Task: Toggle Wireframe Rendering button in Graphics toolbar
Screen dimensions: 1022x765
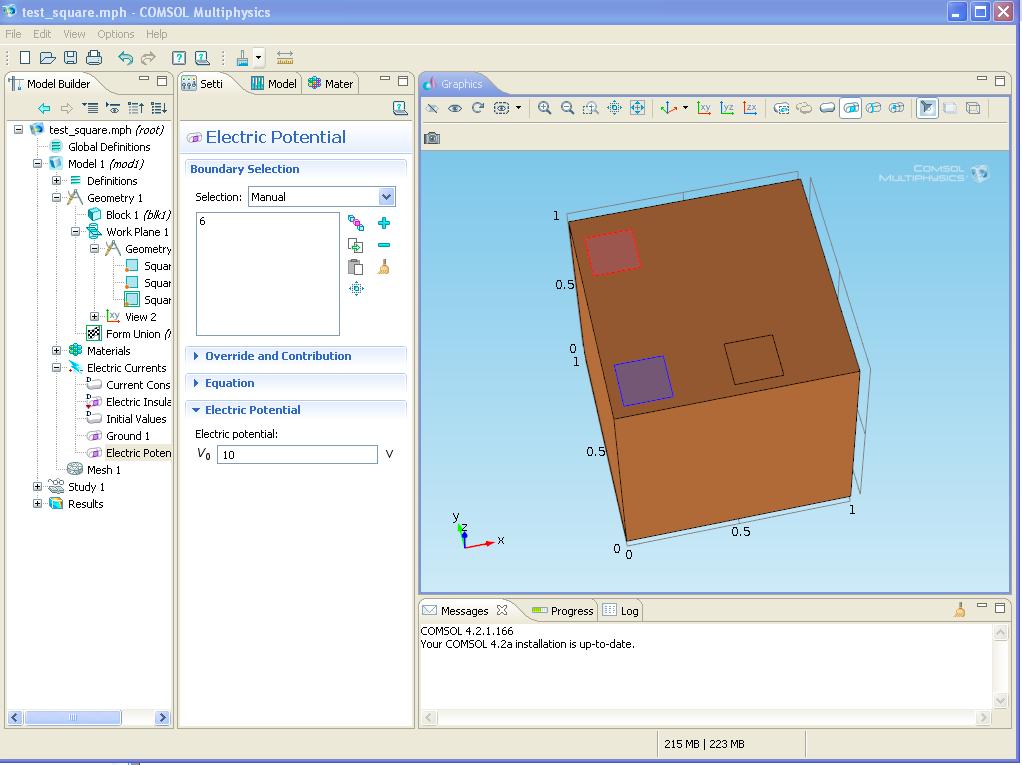Action: coord(973,108)
